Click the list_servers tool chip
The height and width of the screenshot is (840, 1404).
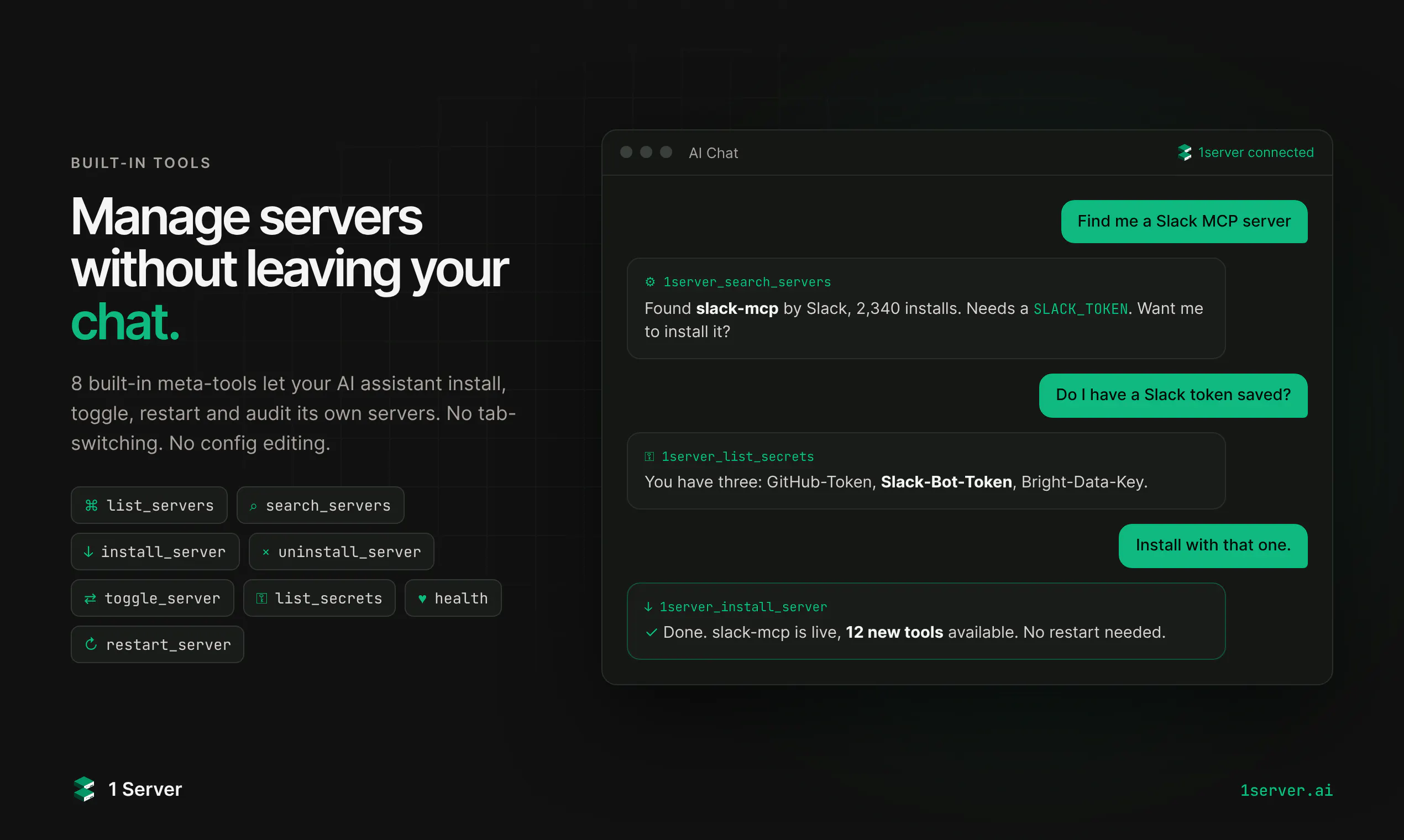pos(149,505)
